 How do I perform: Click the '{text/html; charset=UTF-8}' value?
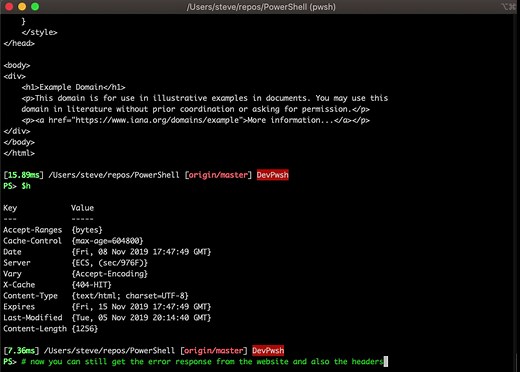pos(130,296)
